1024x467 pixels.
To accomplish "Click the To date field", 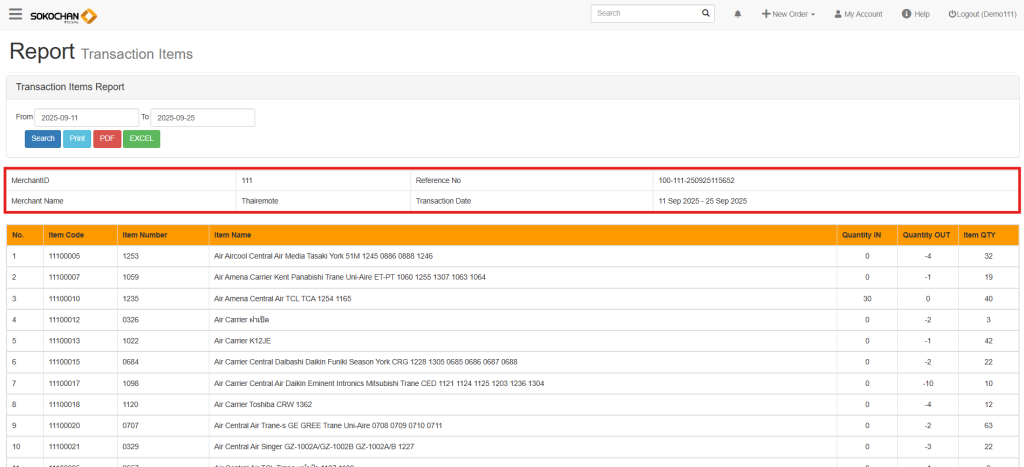I will (x=202, y=118).
